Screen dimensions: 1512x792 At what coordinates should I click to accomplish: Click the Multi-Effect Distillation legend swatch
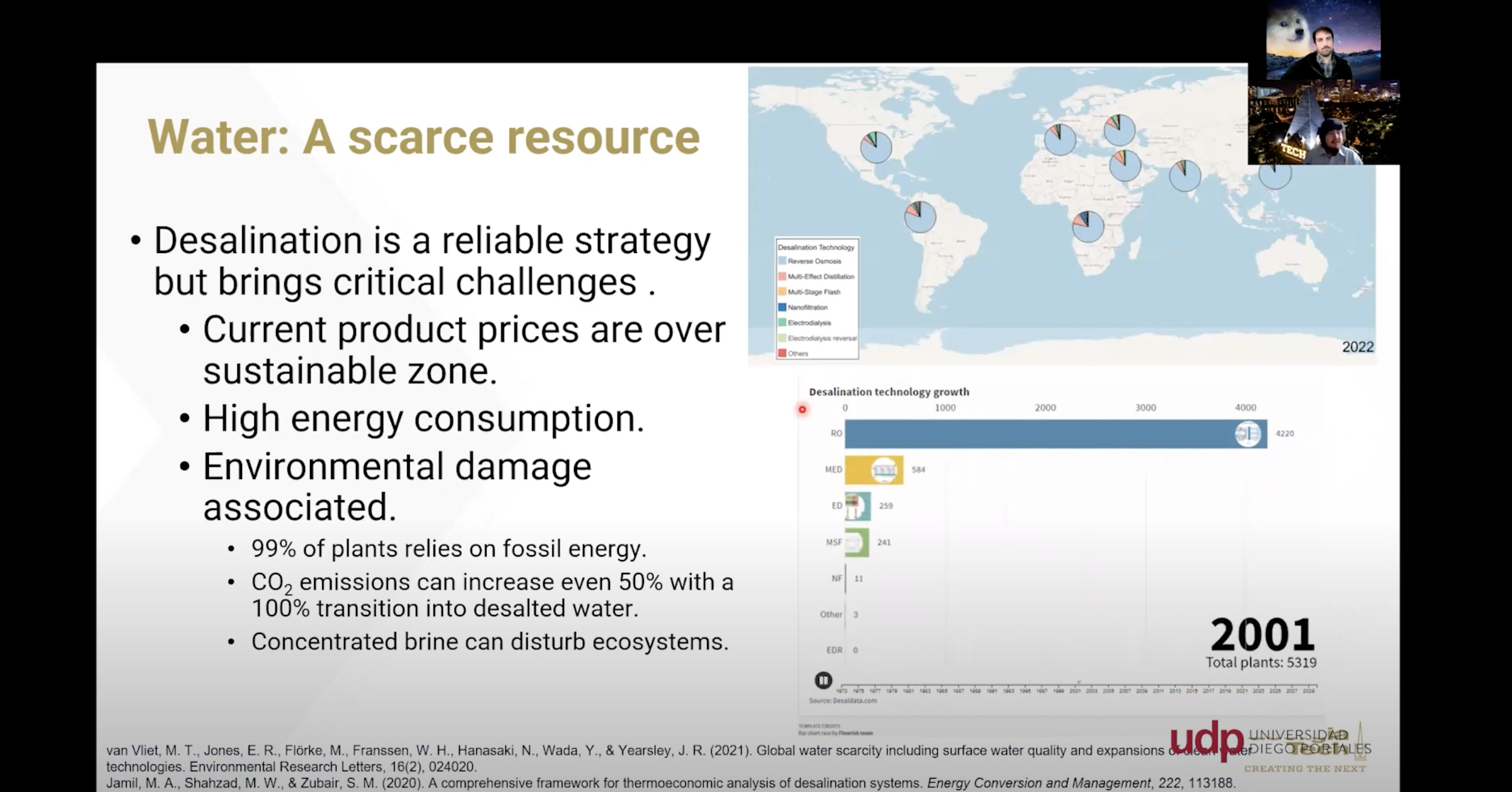[783, 277]
